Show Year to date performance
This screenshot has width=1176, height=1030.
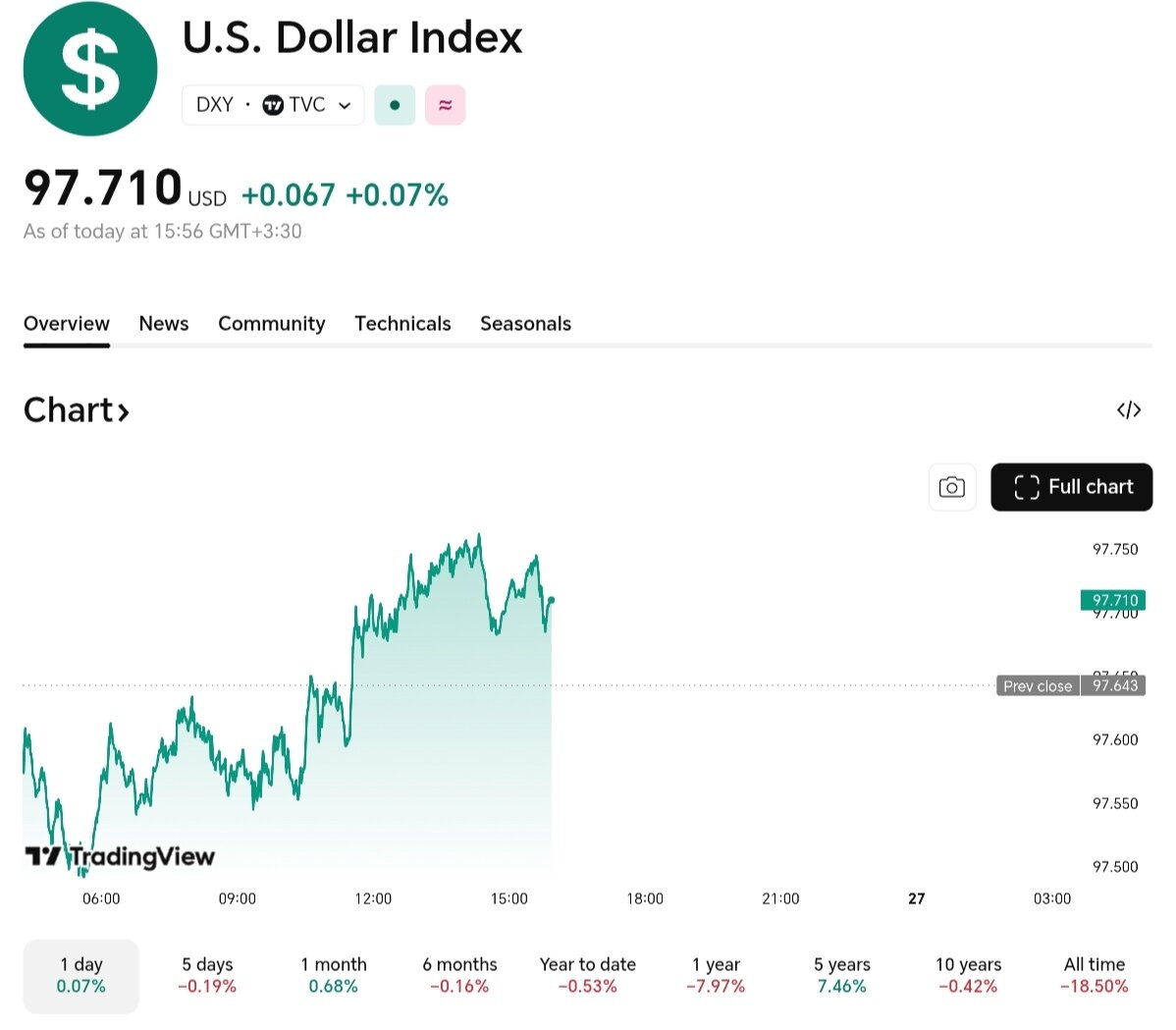(587, 975)
